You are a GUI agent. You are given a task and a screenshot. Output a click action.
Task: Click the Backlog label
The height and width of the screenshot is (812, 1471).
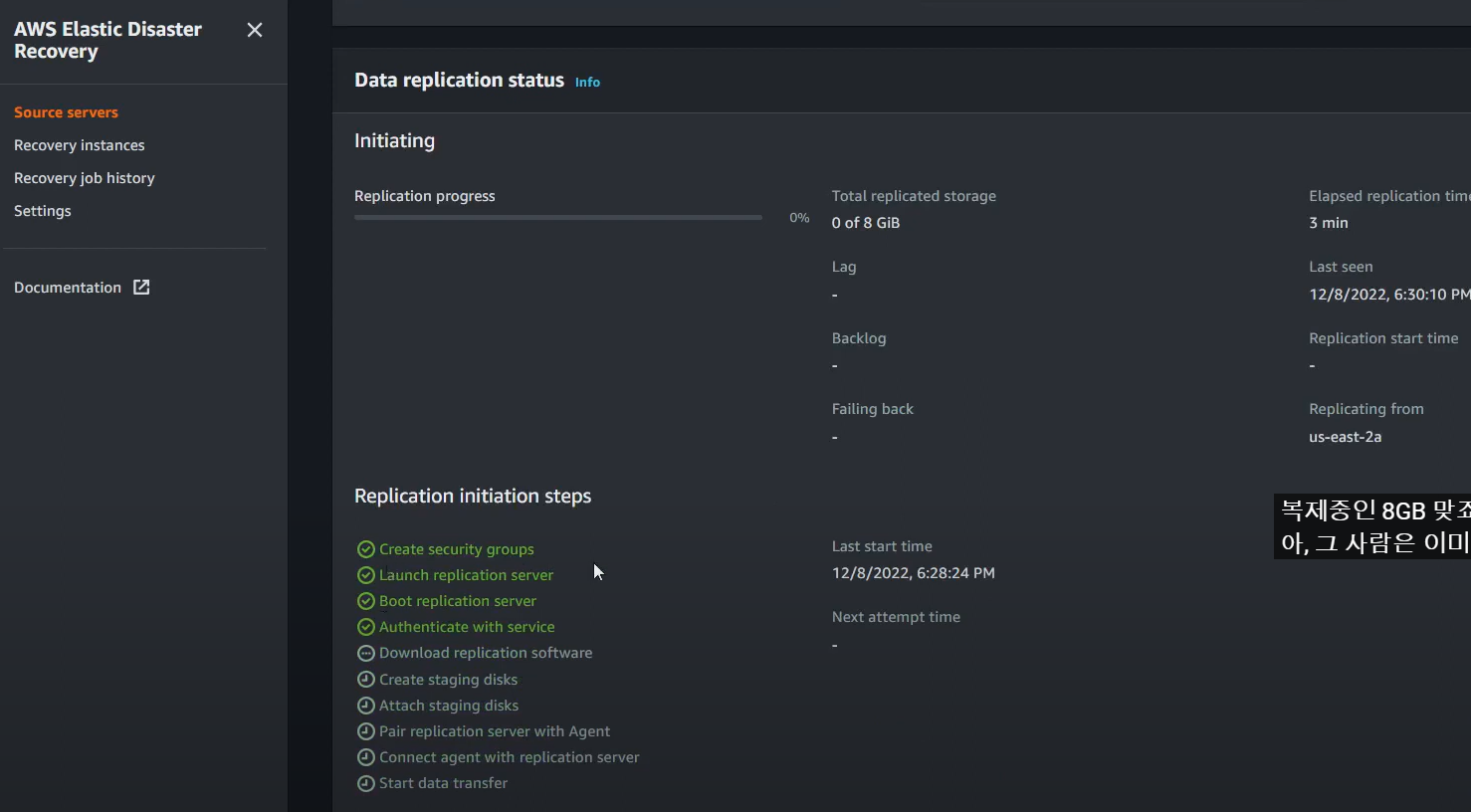click(x=859, y=338)
